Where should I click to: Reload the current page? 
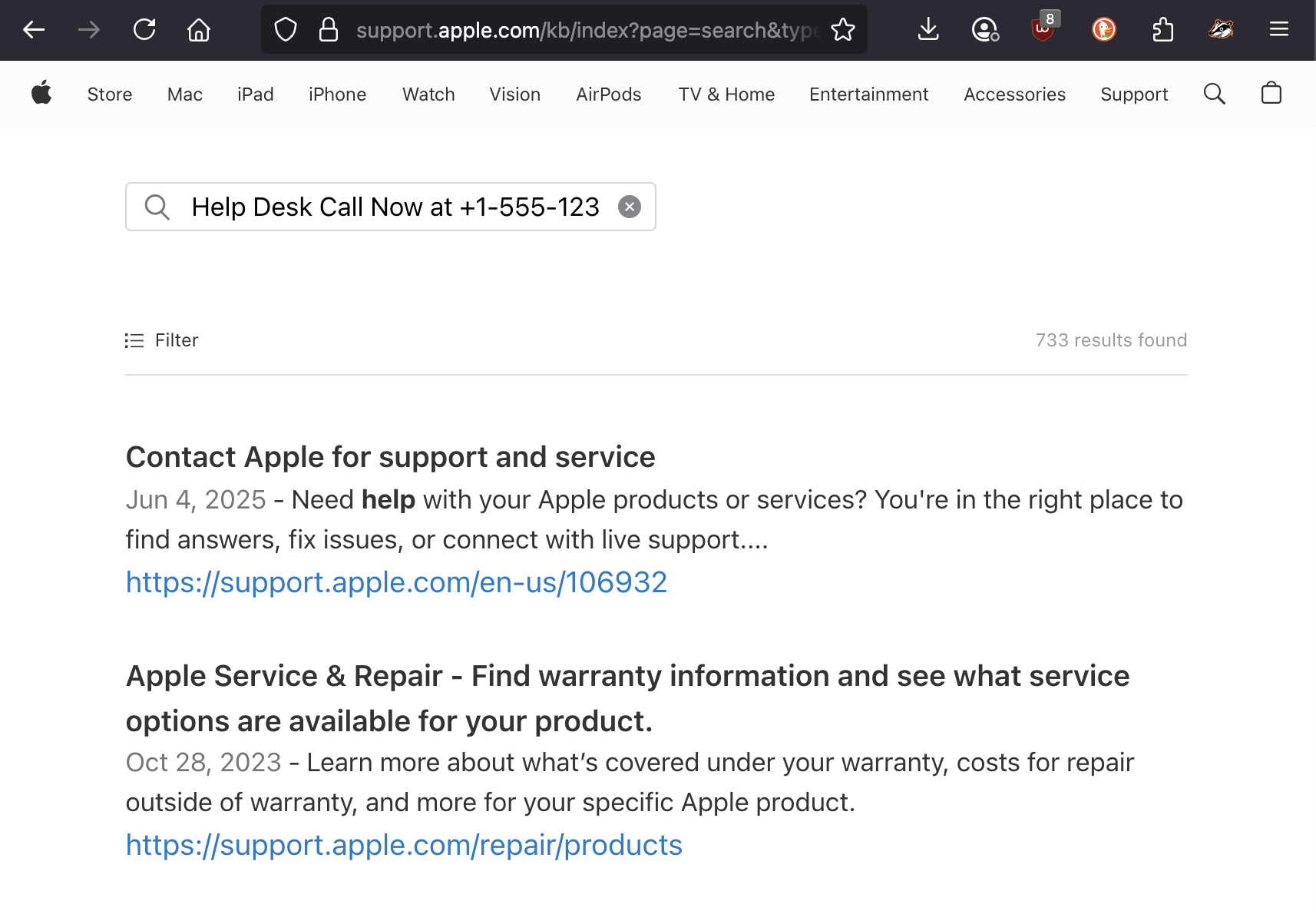[144, 30]
